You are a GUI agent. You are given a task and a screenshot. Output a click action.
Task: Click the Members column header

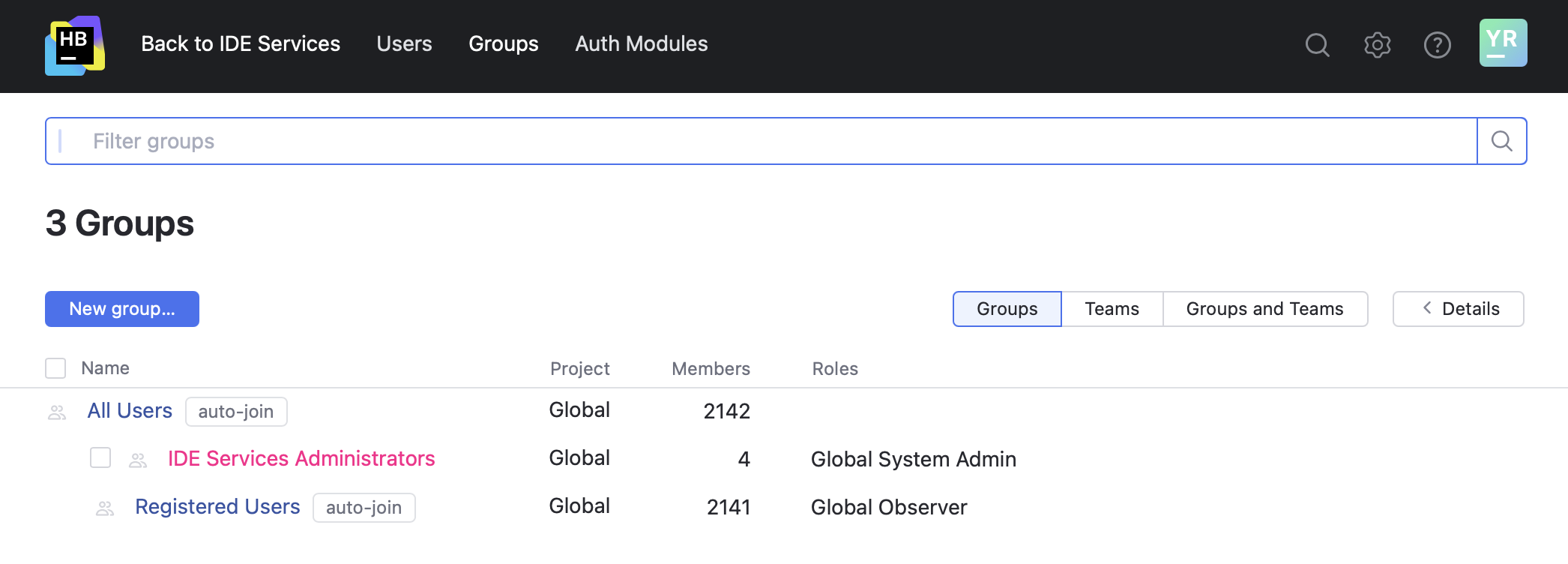pyautogui.click(x=711, y=369)
